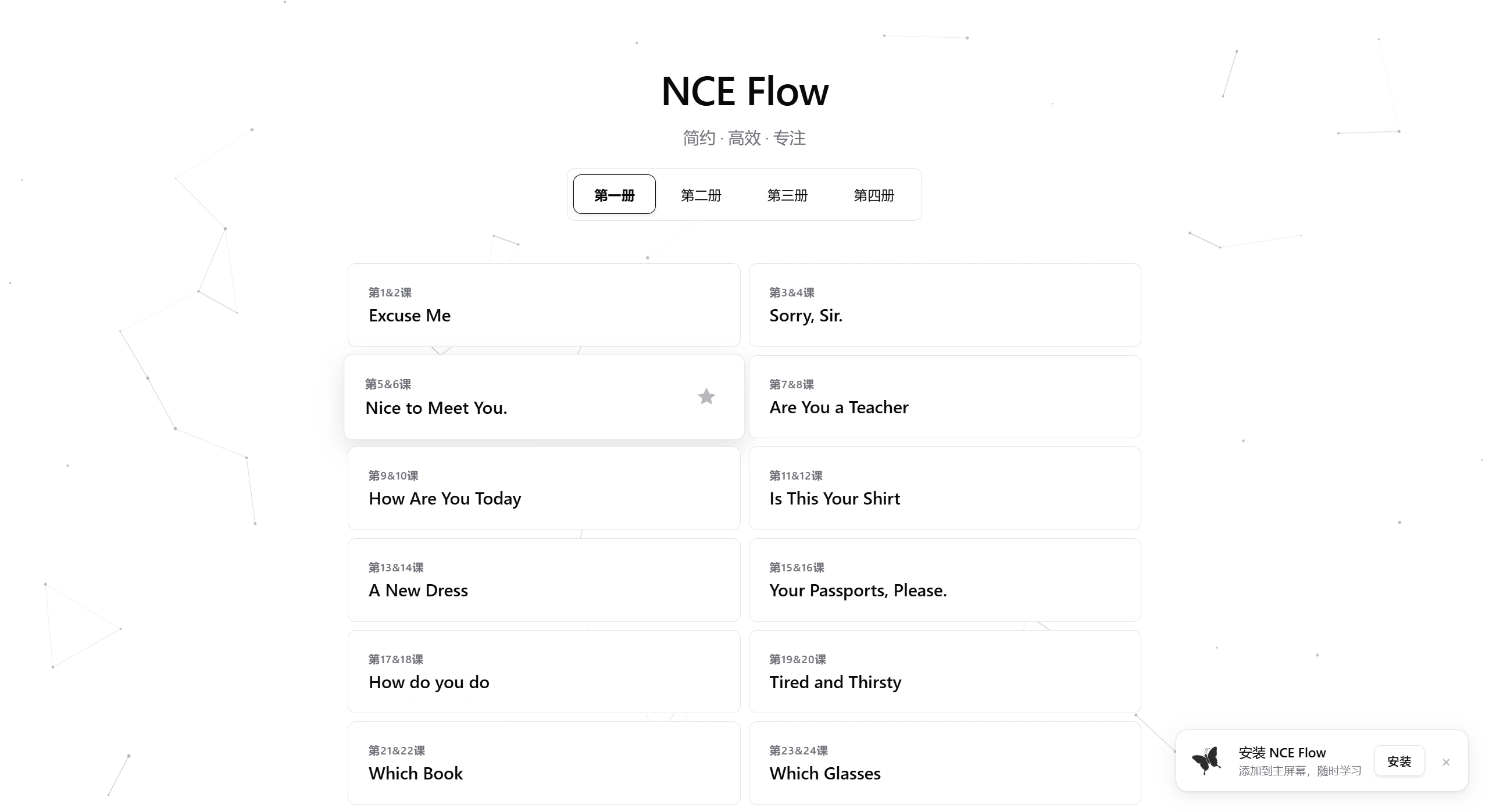This screenshot has height=812, width=1489.
Task: Toggle the star on Nice to Meet You card
Action: (706, 396)
